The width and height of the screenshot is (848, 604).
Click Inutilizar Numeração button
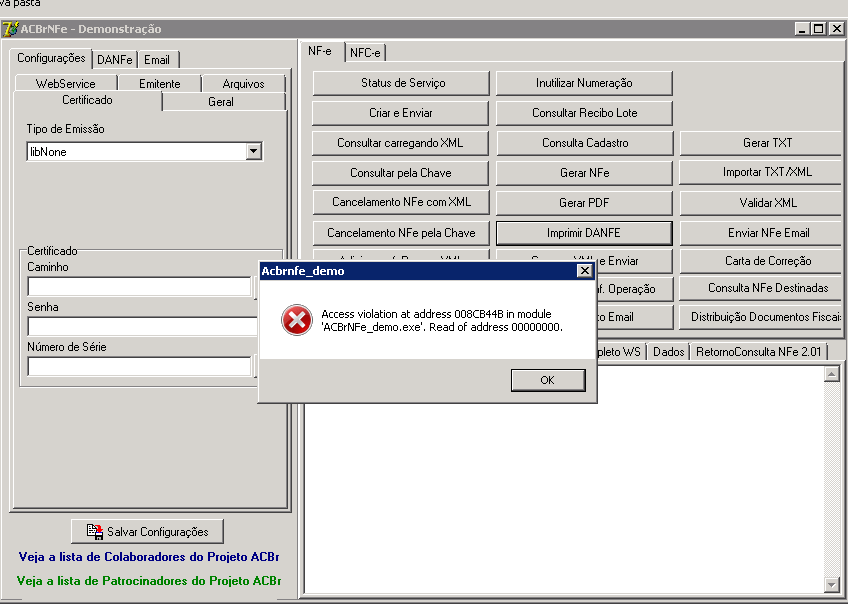tap(584, 83)
